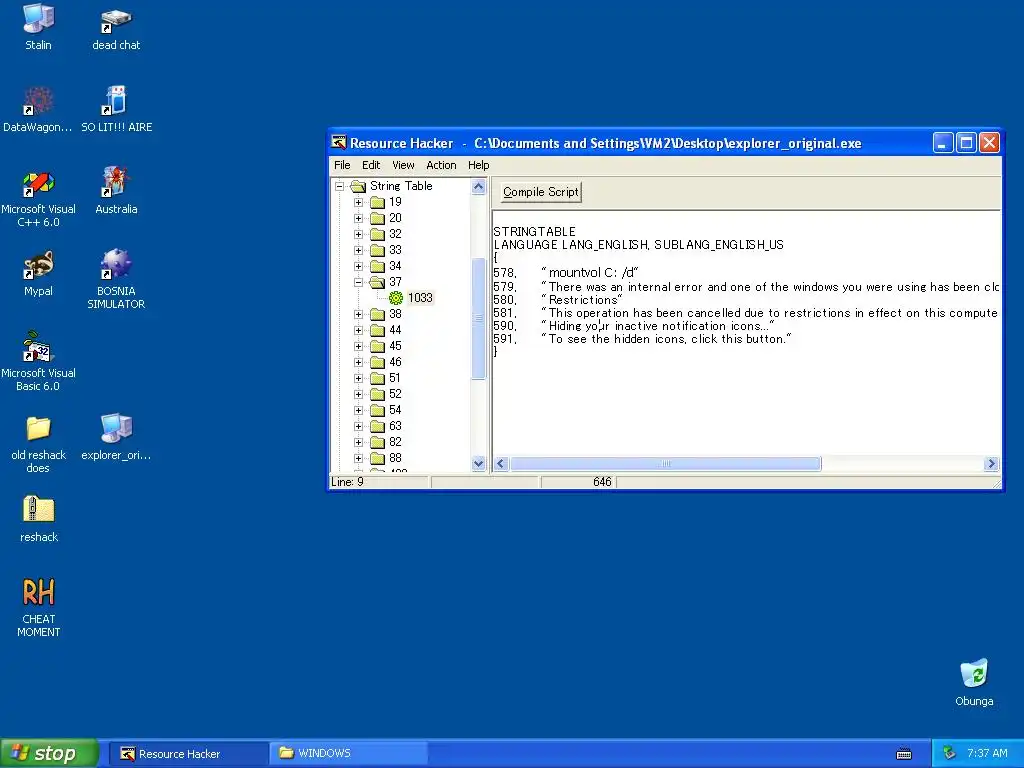The image size is (1024, 768).
Task: Expand folder 32 in the tree
Action: pyautogui.click(x=359, y=234)
